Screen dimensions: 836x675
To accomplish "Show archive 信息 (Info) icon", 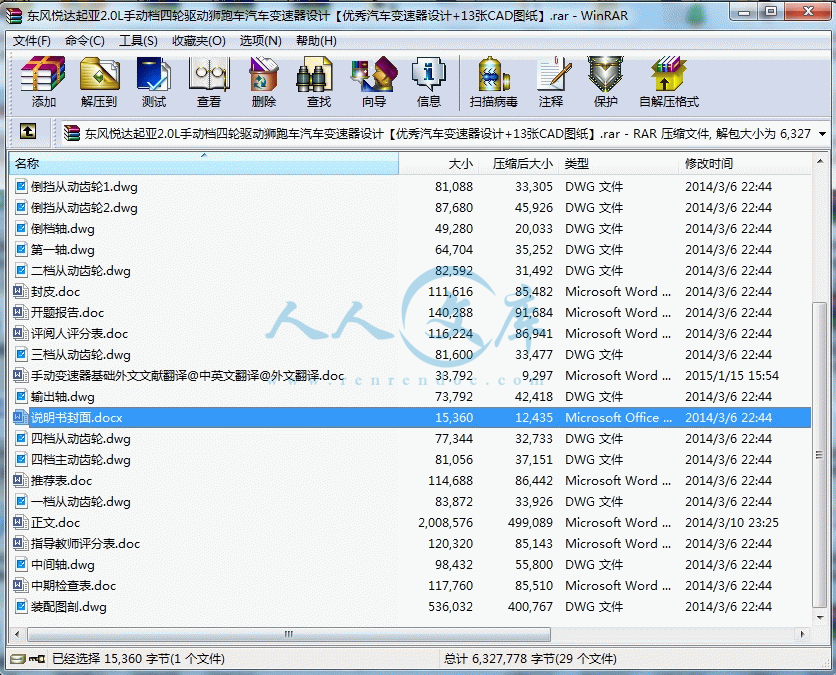I will [x=429, y=82].
